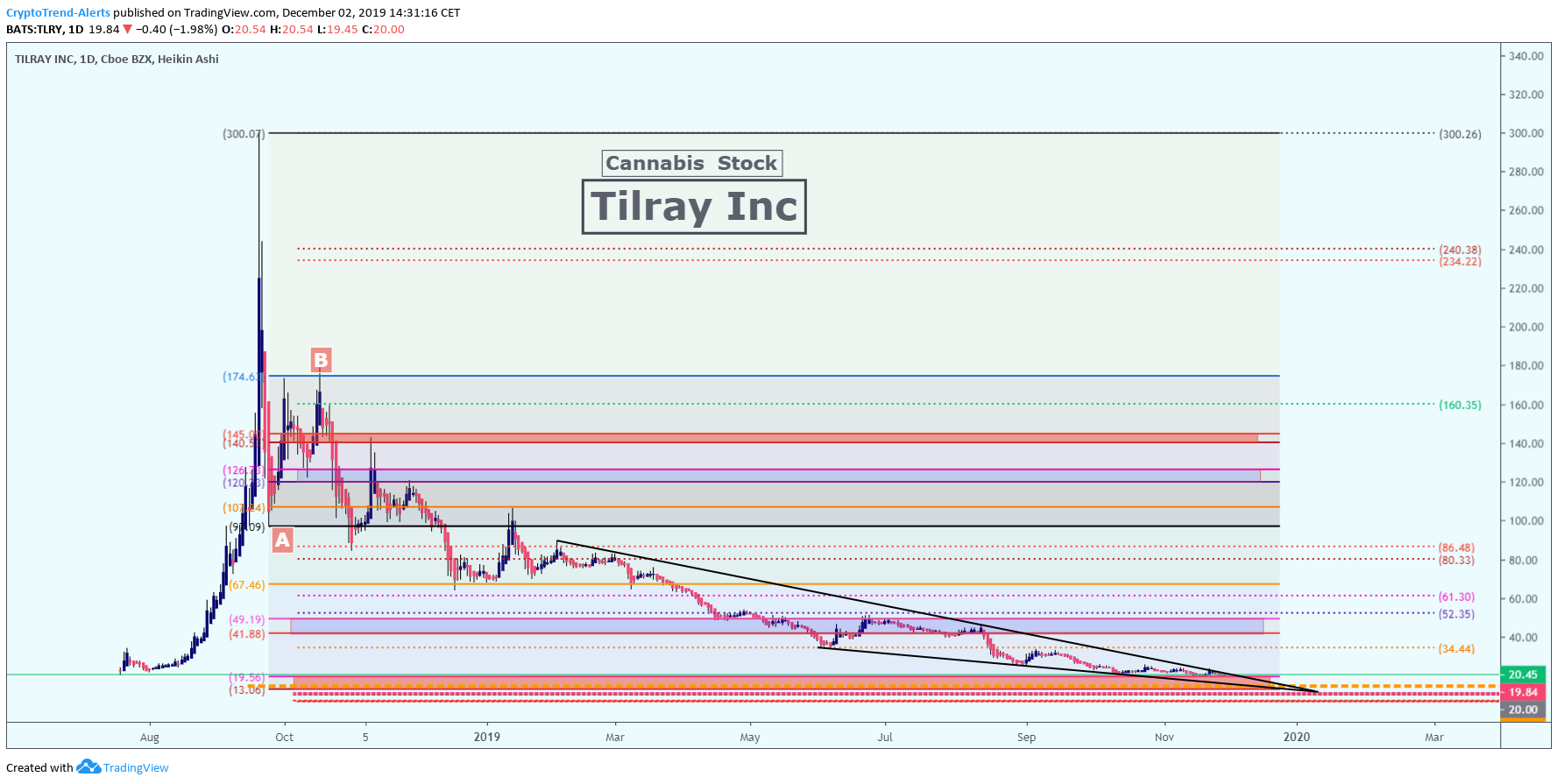The image size is (1558, 784).
Task: Click the Nov label on time axis
Action: 1165,737
